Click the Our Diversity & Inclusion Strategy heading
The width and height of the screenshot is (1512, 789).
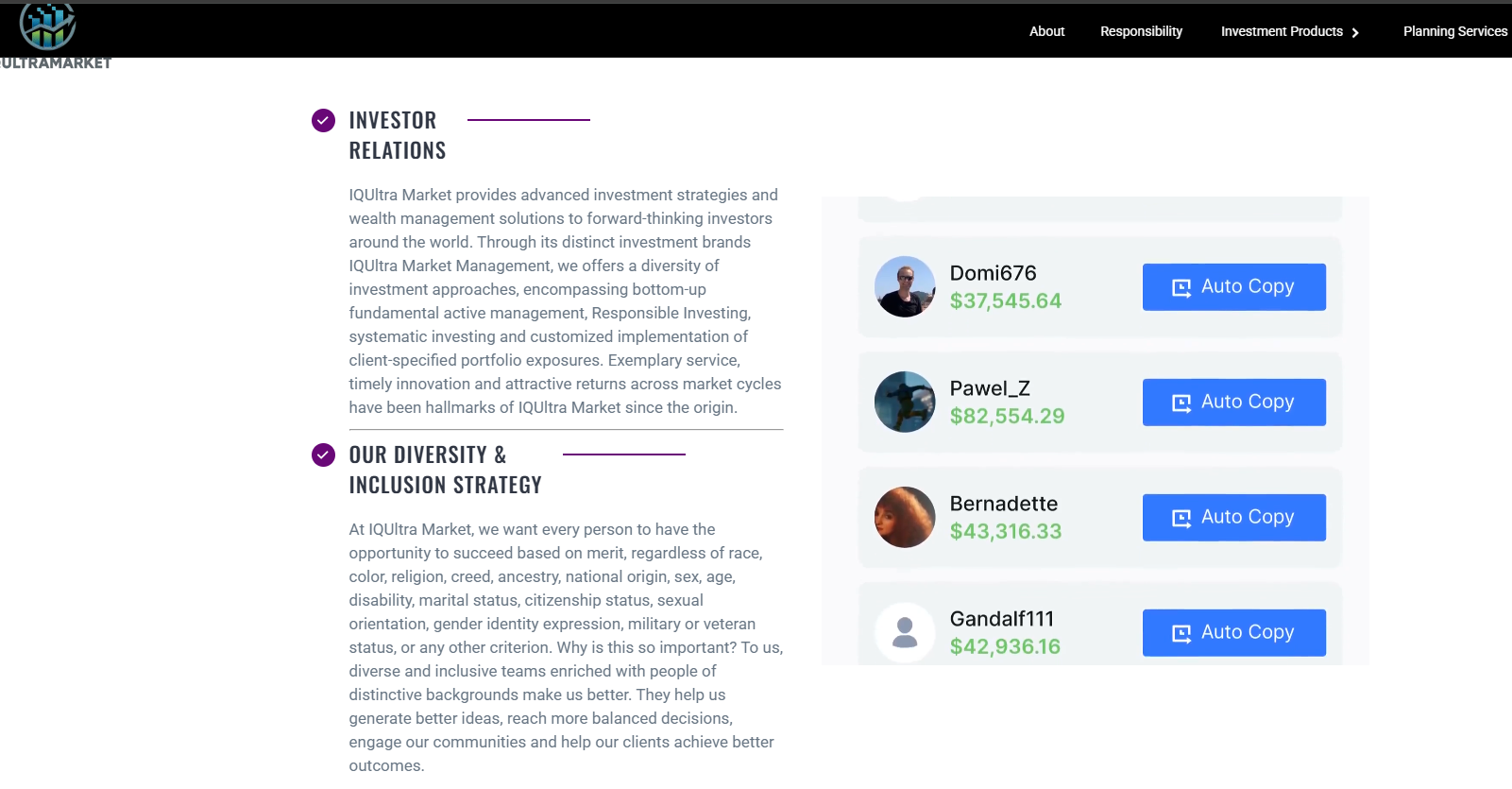click(x=445, y=470)
